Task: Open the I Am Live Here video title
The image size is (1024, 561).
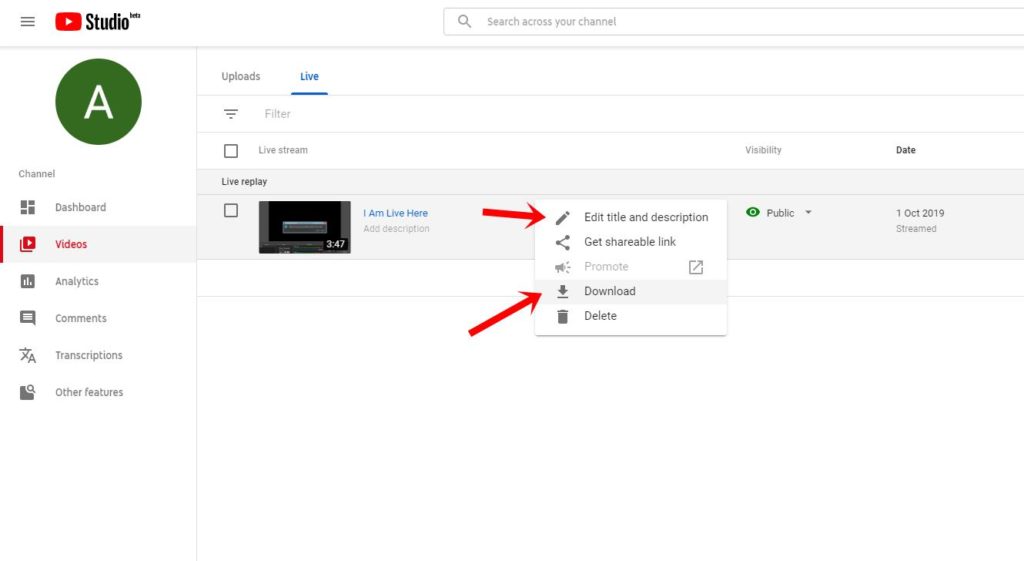Action: [396, 213]
